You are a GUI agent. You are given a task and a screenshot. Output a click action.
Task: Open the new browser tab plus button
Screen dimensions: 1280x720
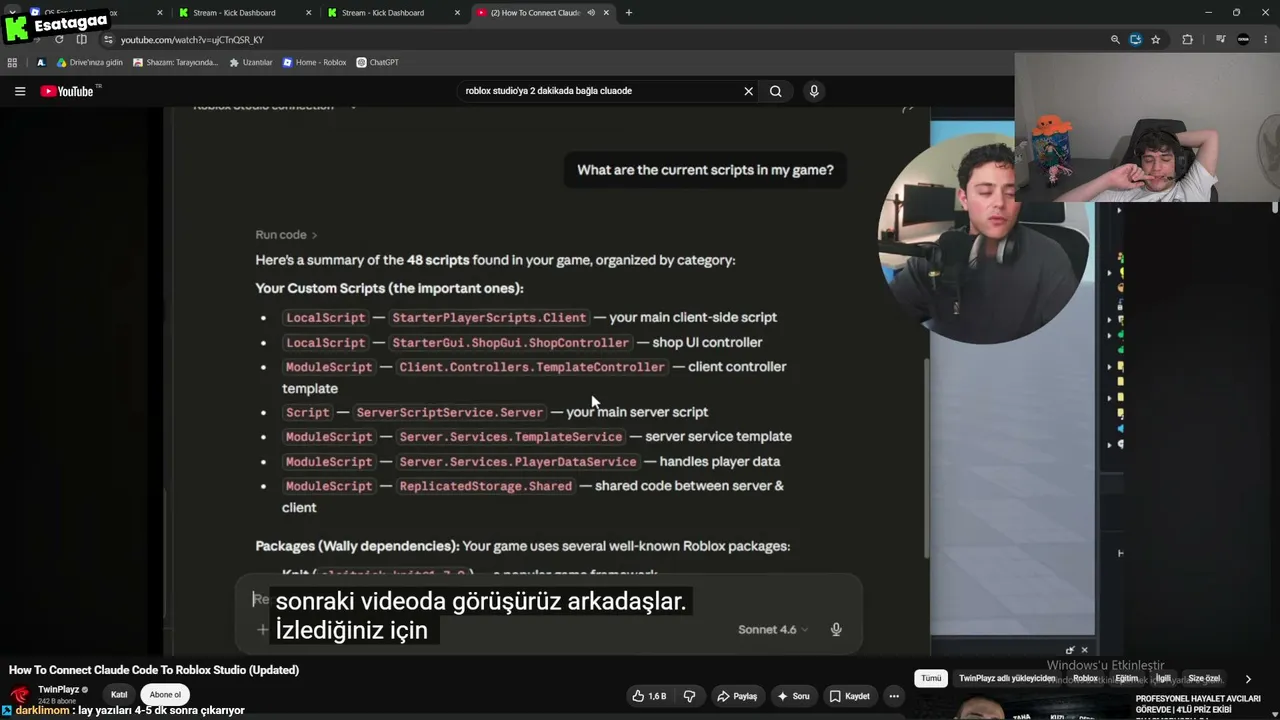pos(628,13)
